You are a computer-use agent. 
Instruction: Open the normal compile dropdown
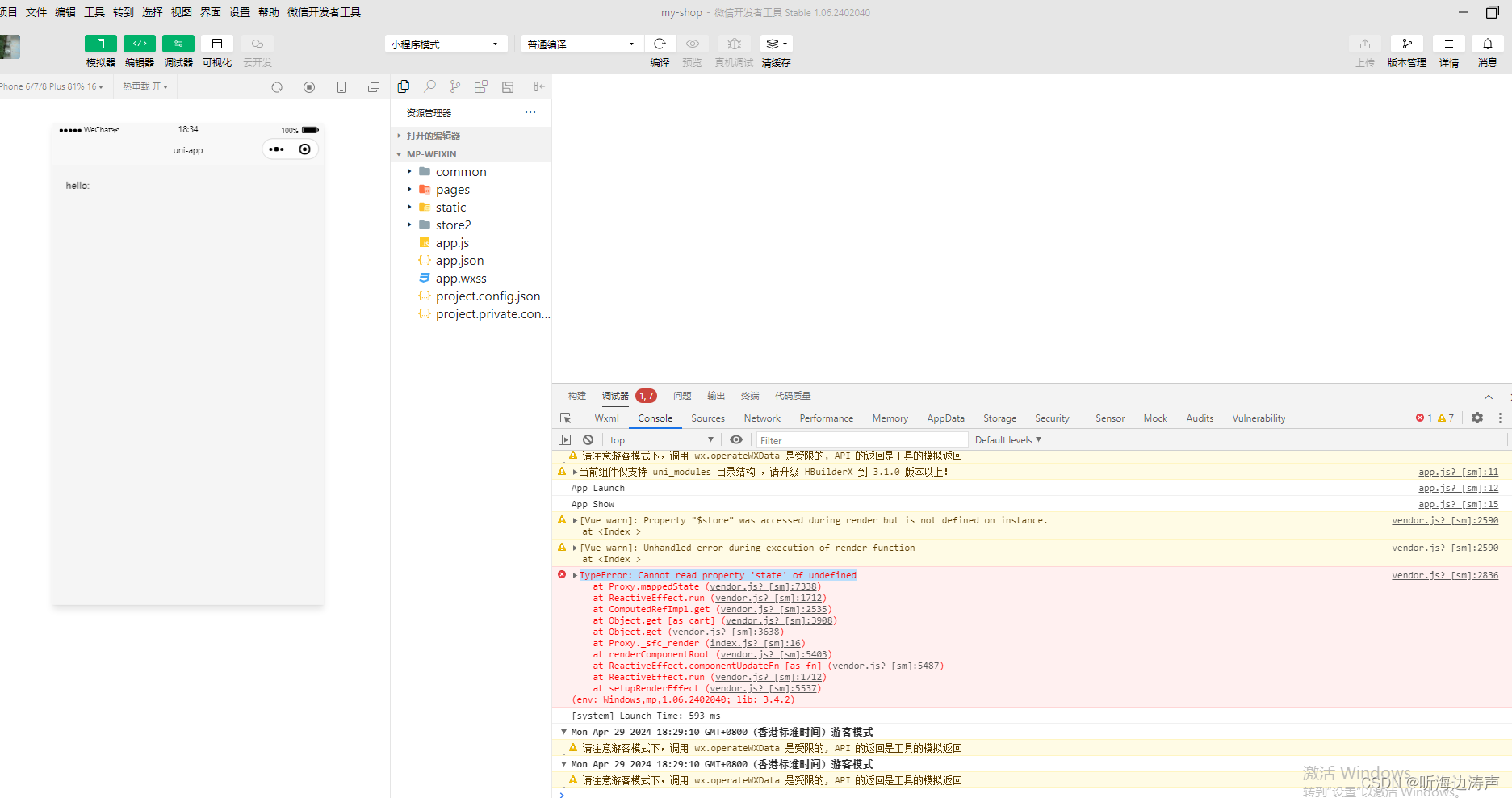pos(582,44)
